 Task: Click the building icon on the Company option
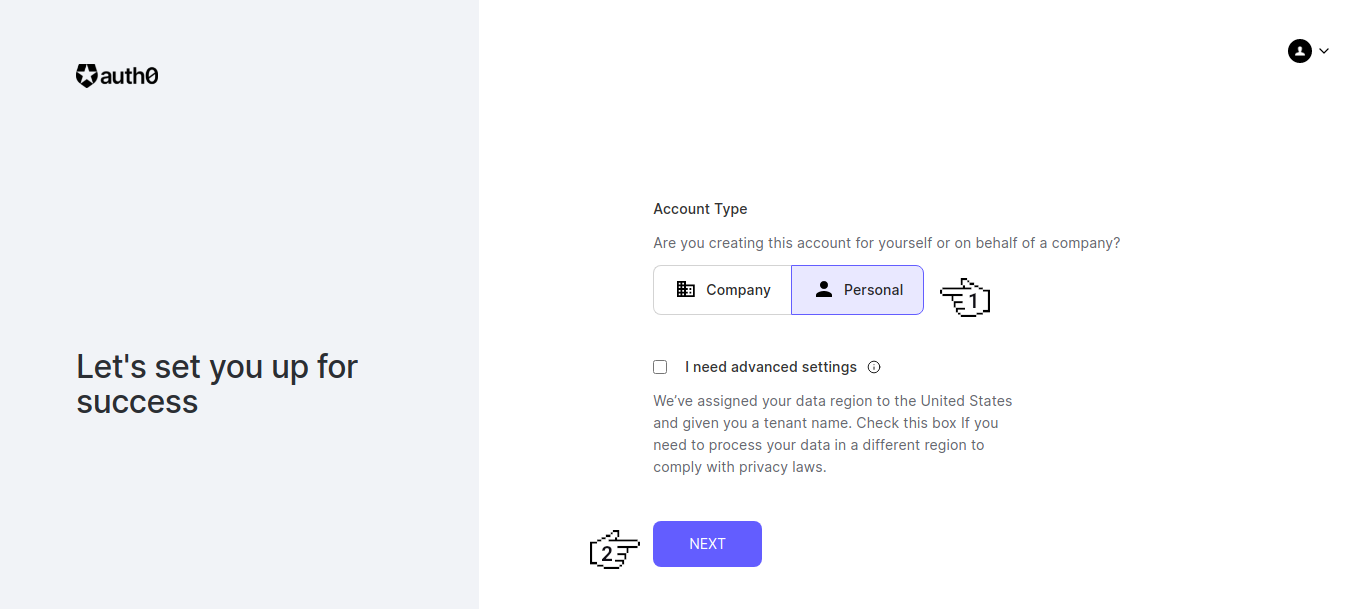686,289
